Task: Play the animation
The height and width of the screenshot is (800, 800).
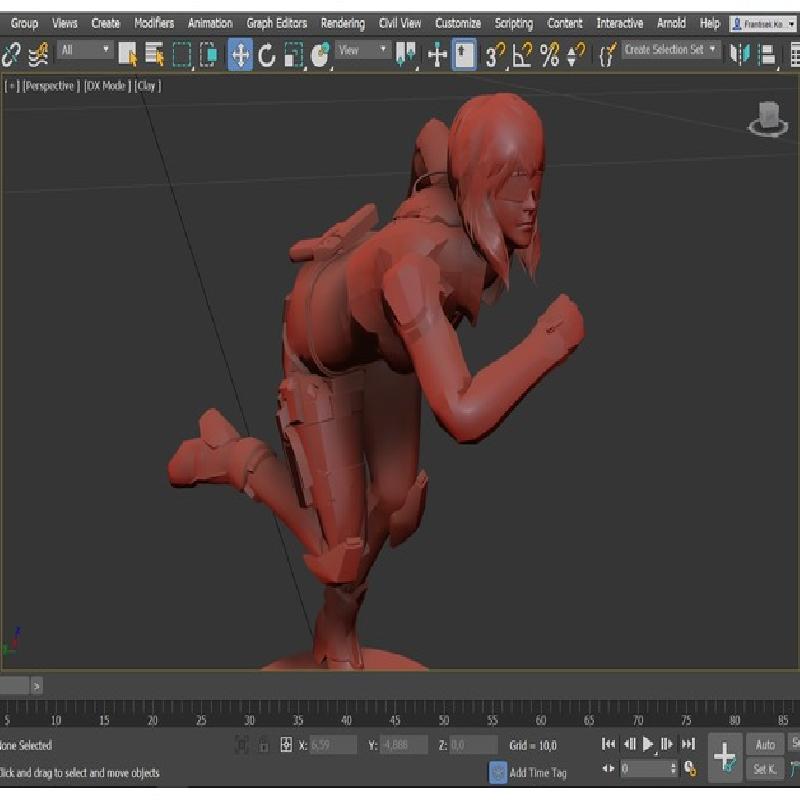Action: point(648,744)
